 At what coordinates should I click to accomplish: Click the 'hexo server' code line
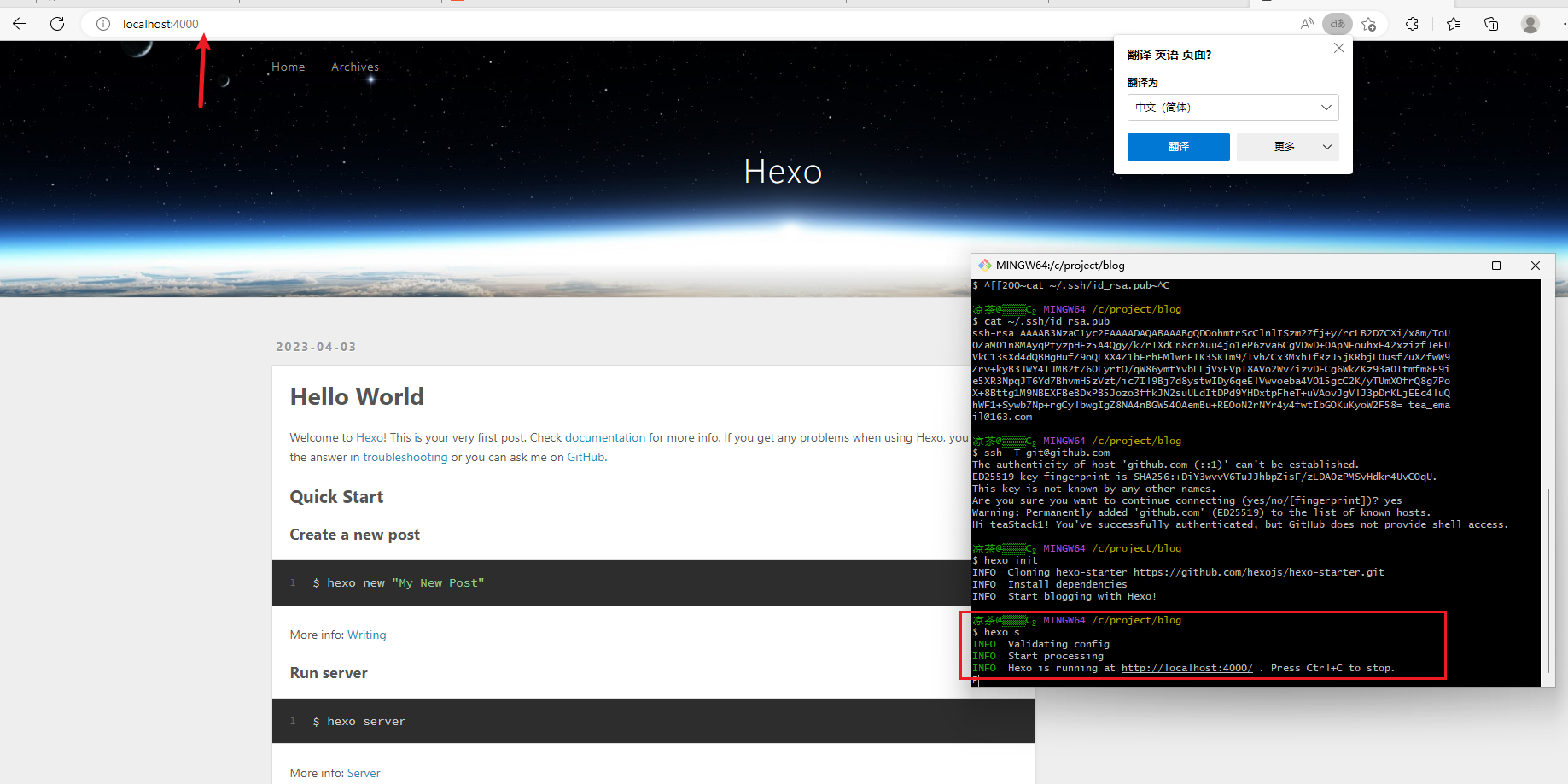coord(359,722)
